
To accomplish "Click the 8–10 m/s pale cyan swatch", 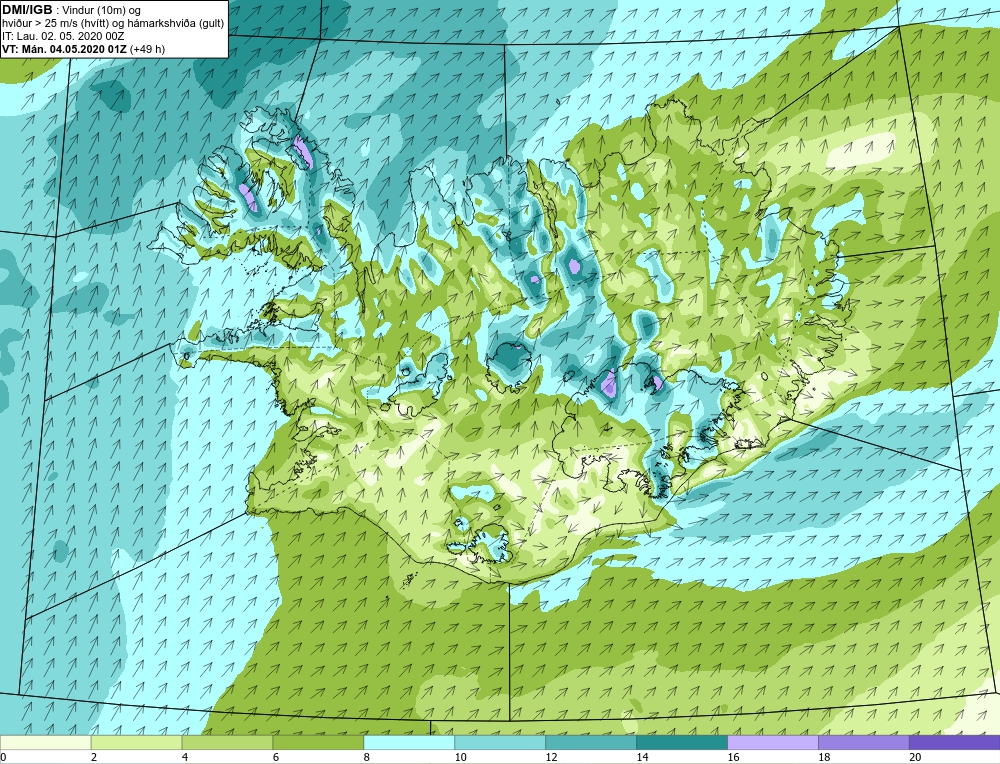I will [409, 742].
